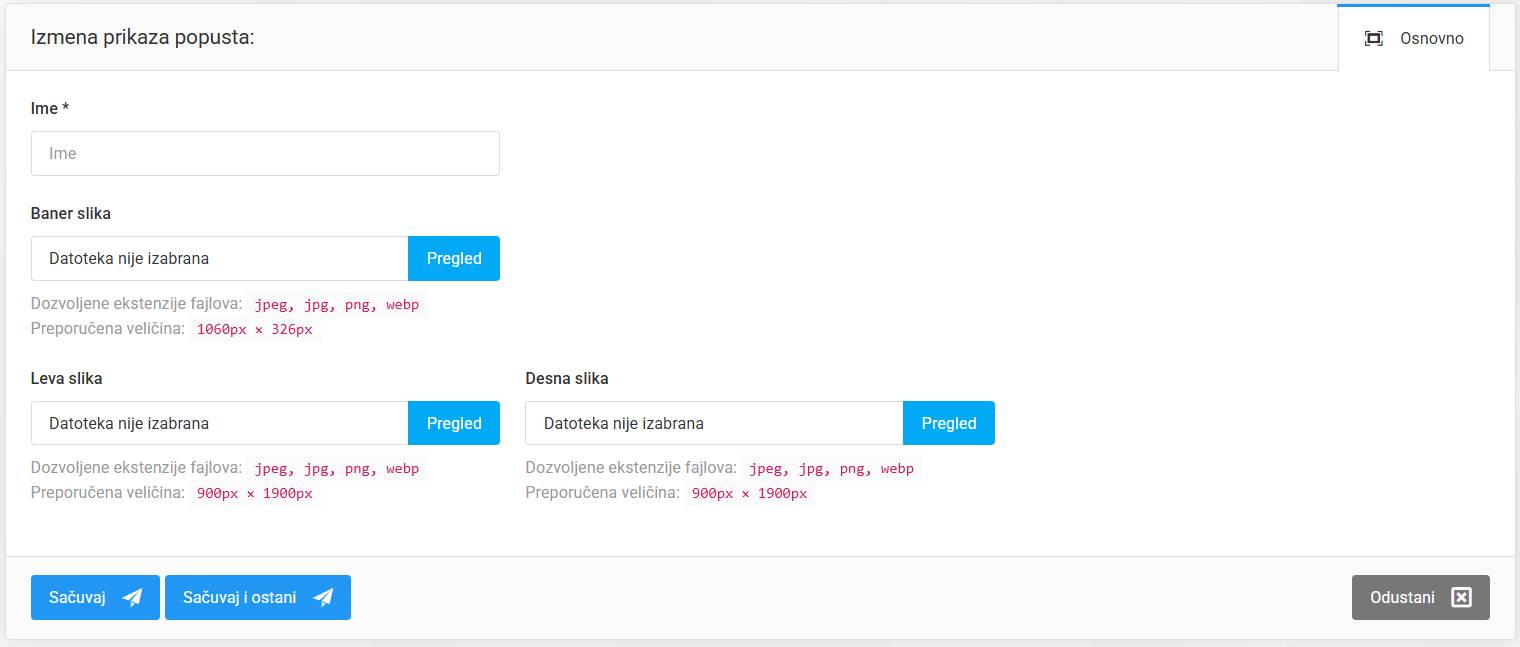This screenshot has width=1520, height=647.
Task: Click the paper plane icon on Sačuvaj
Action: pyautogui.click(x=132, y=598)
